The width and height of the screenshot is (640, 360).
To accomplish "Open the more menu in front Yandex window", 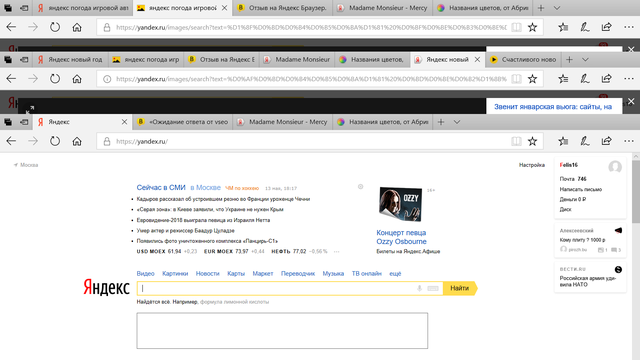I will 629,141.
